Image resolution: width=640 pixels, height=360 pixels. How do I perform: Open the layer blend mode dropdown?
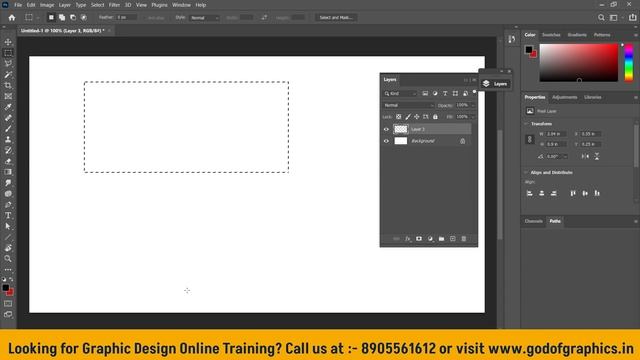click(408, 105)
